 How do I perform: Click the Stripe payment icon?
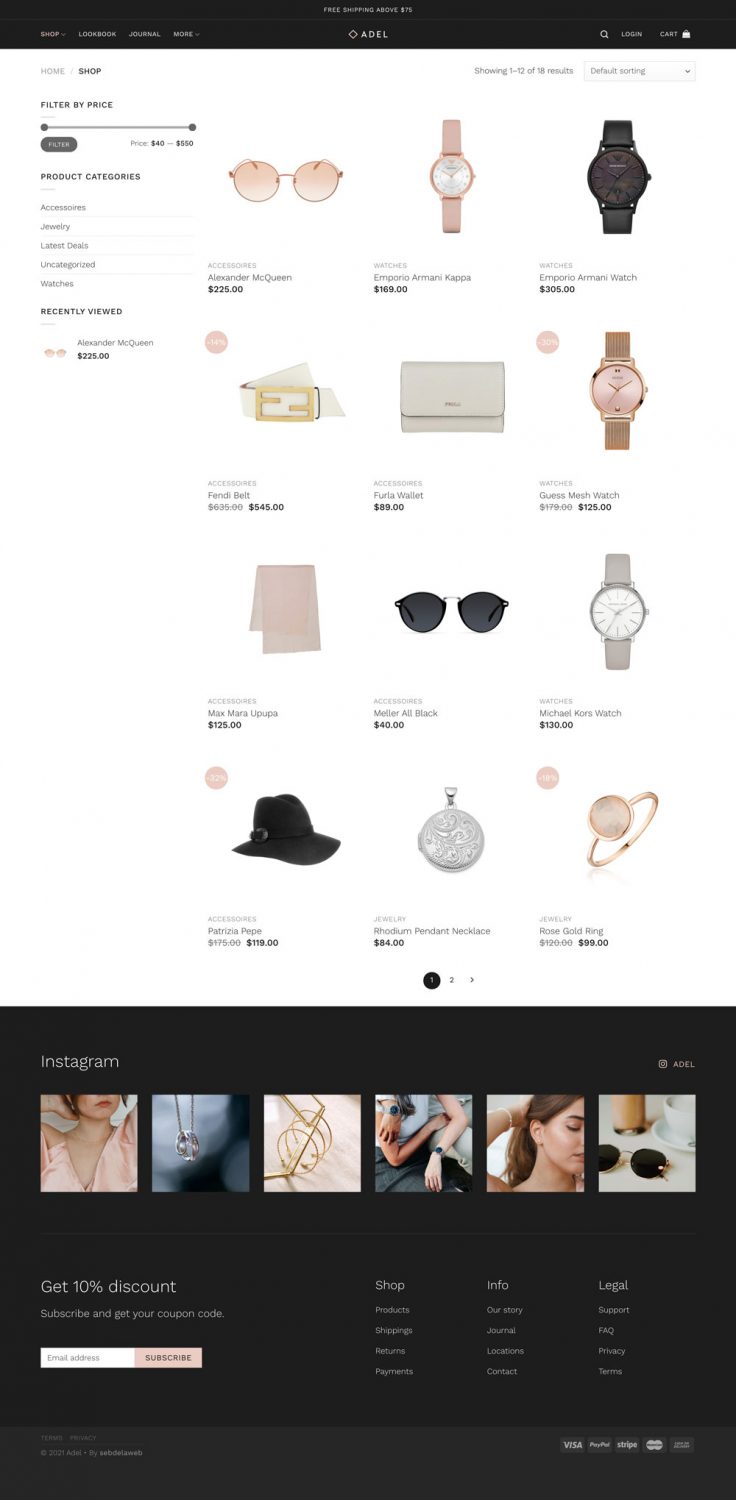click(x=627, y=1444)
